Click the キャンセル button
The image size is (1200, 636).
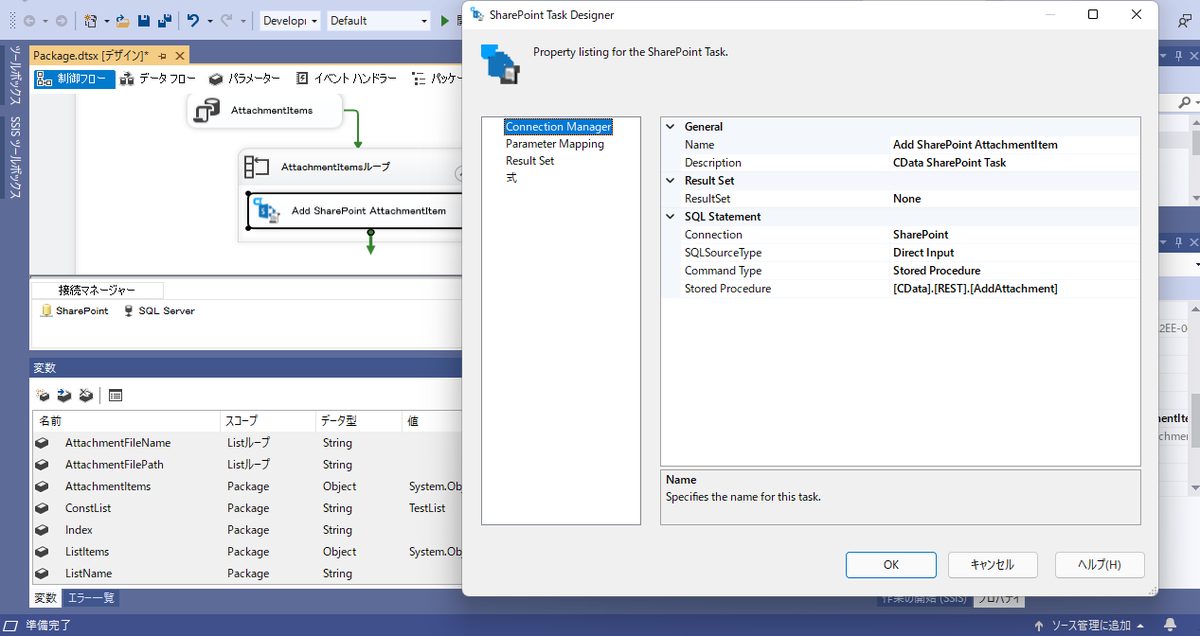click(992, 565)
